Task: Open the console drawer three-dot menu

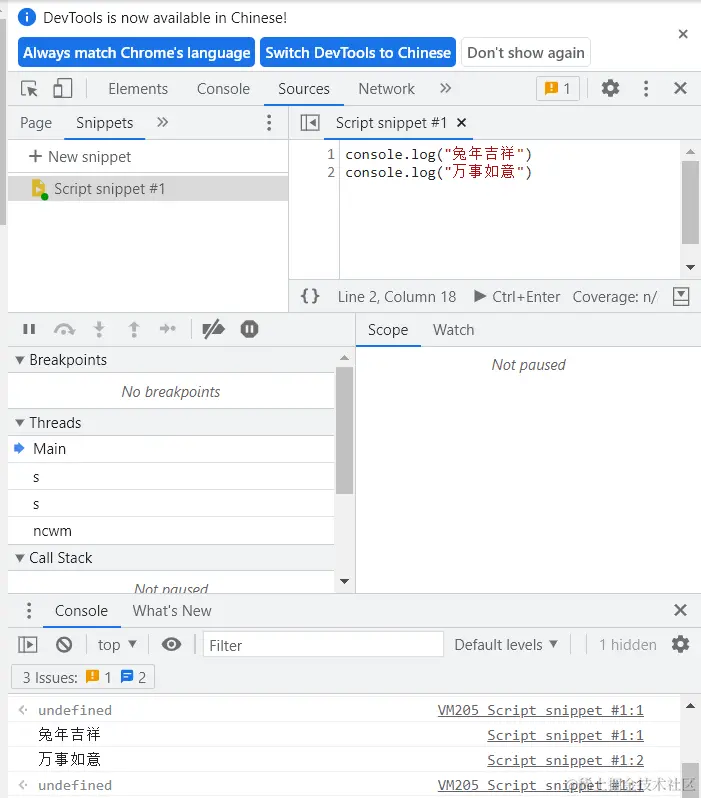Action: pyautogui.click(x=29, y=610)
